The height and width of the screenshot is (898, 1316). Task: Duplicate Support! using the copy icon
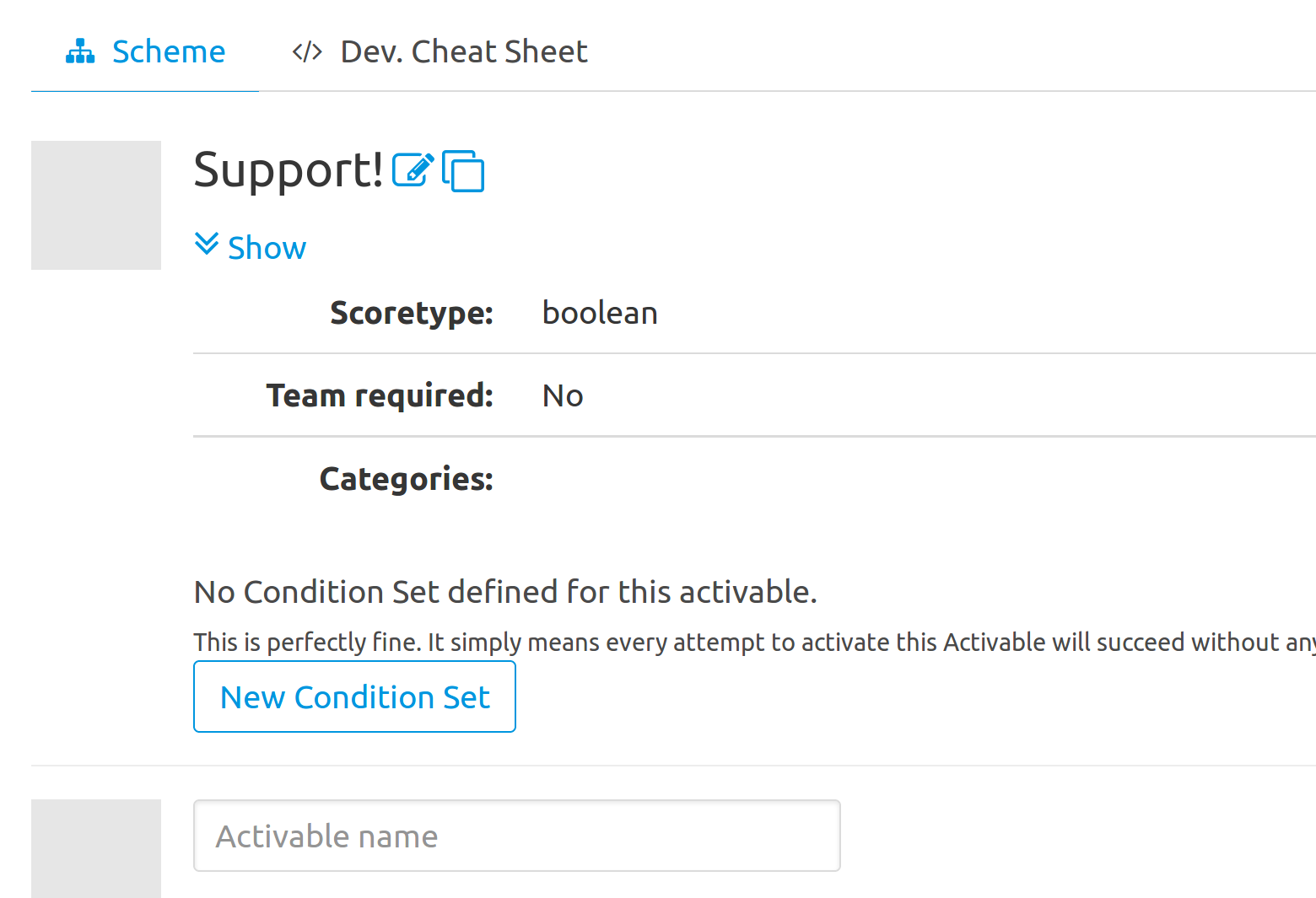463,171
